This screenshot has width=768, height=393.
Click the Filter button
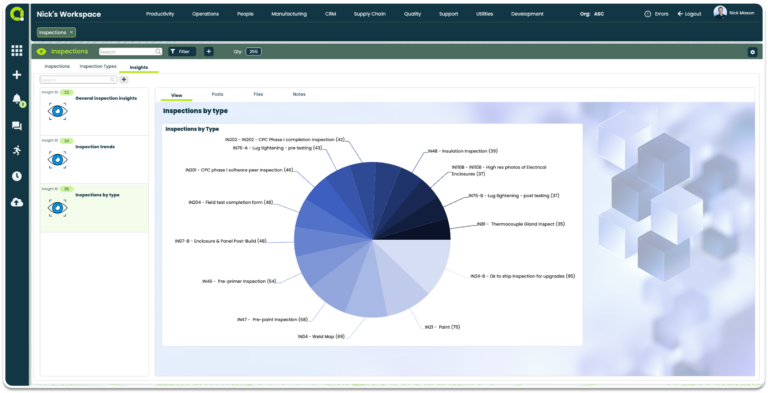point(182,51)
